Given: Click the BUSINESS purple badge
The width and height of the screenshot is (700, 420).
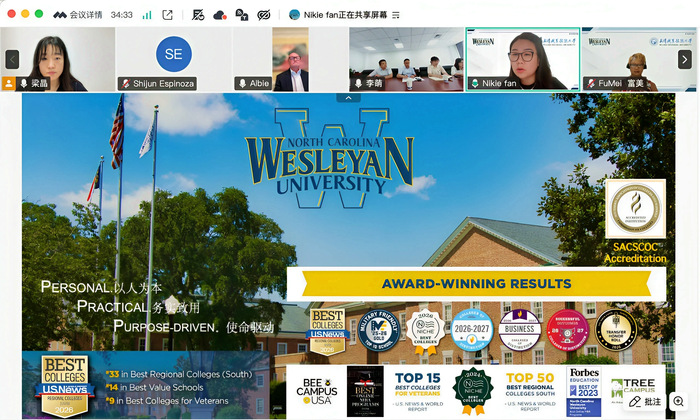Looking at the screenshot, I should [520, 330].
